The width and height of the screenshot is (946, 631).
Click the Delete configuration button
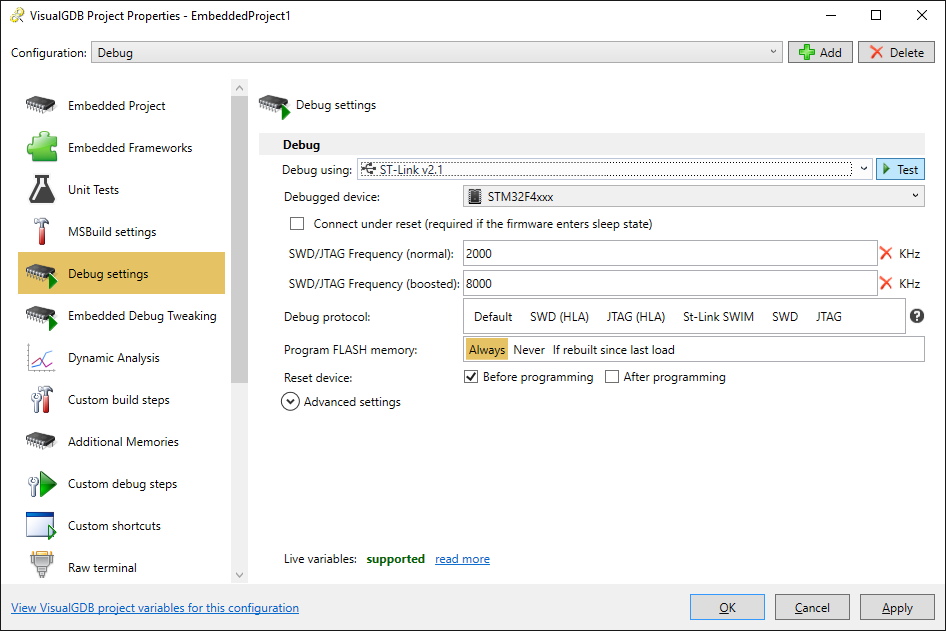coord(896,52)
